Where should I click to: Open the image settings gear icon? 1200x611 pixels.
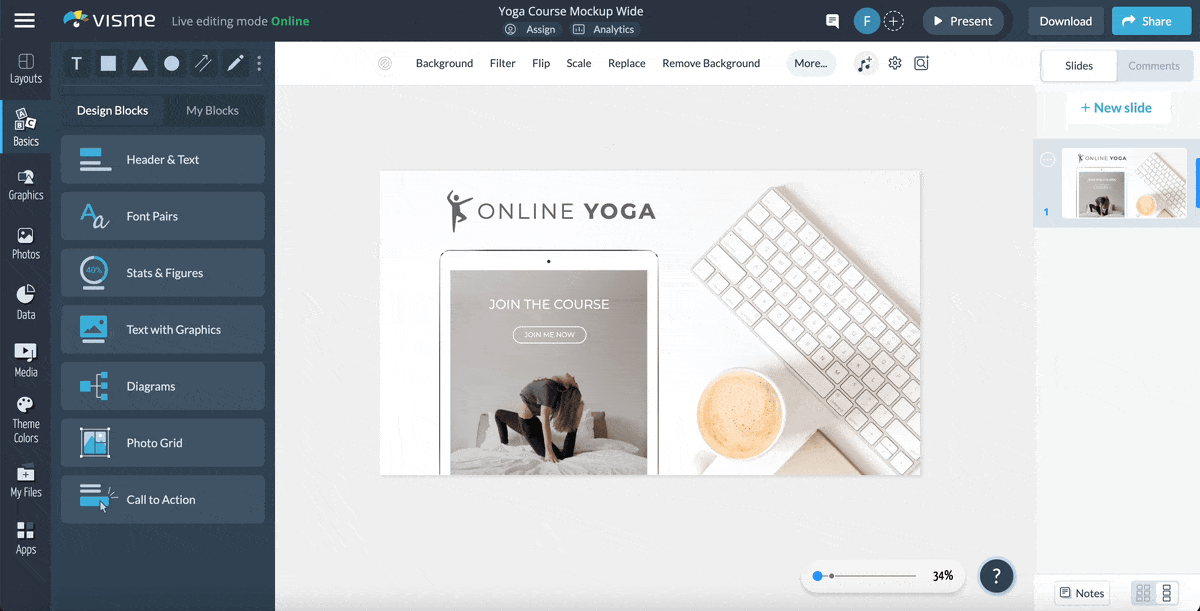[x=894, y=62]
